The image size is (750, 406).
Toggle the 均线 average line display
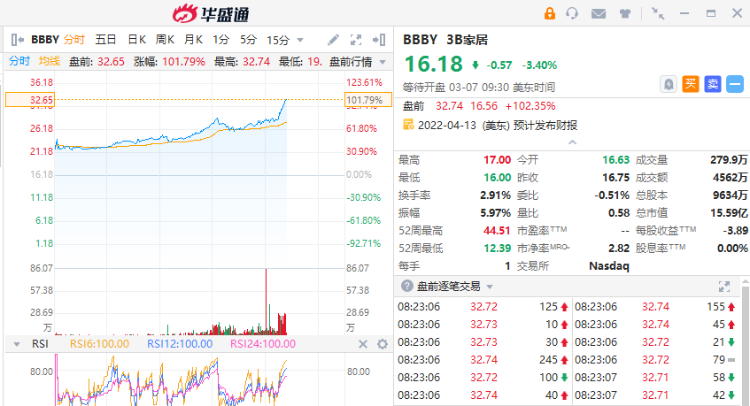click(x=50, y=61)
